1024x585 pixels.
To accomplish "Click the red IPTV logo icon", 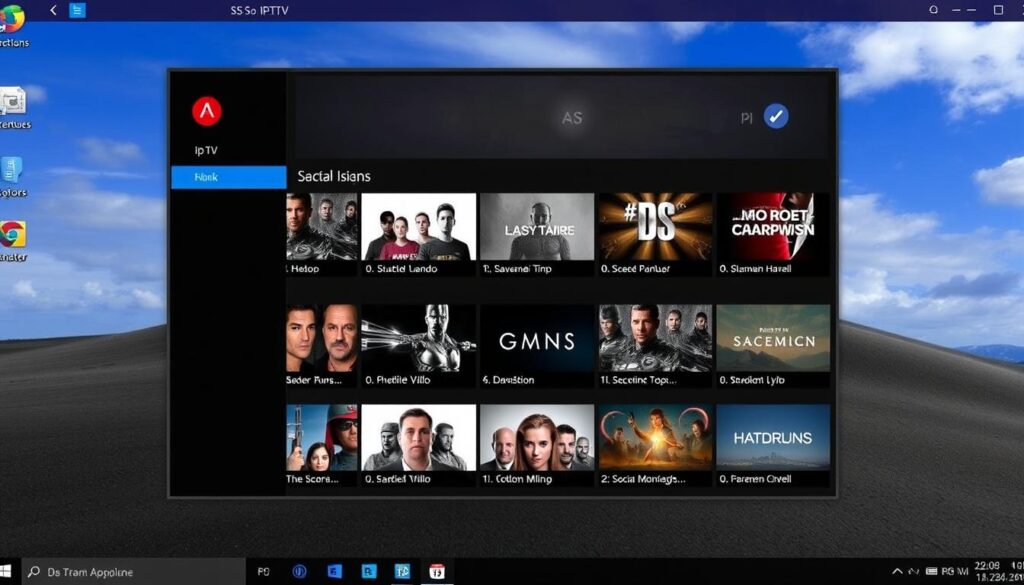I will (x=204, y=113).
